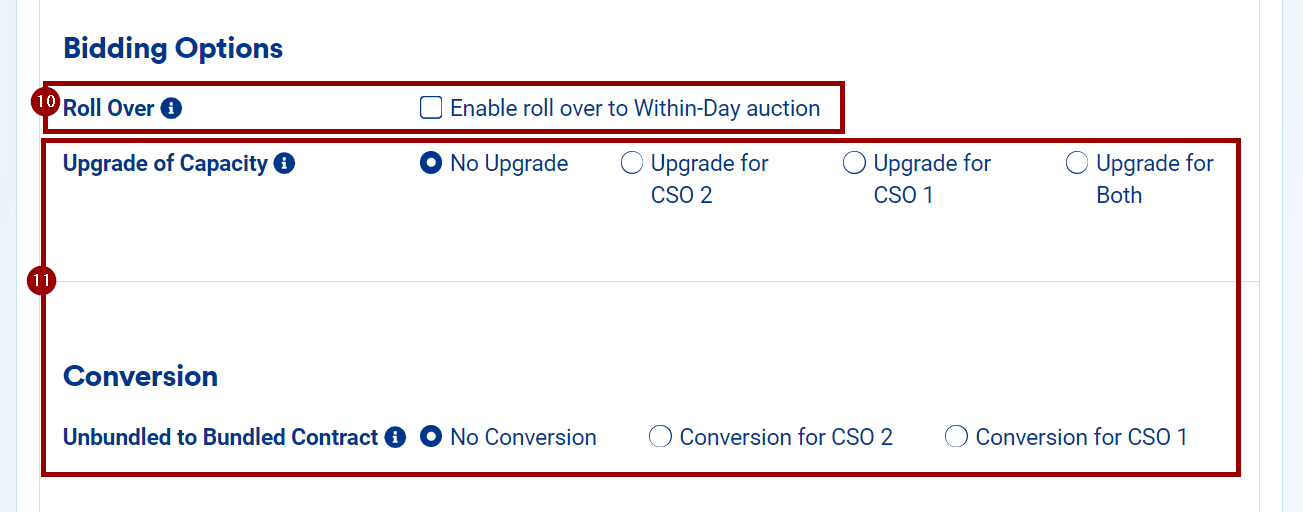Click the Unbundled to Bundled Contract label

(220, 437)
